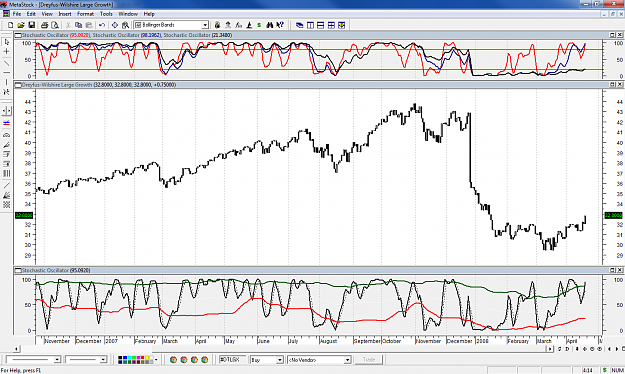Open the No Vendor dropdown
The height and width of the screenshot is (374, 625).
coord(347,360)
